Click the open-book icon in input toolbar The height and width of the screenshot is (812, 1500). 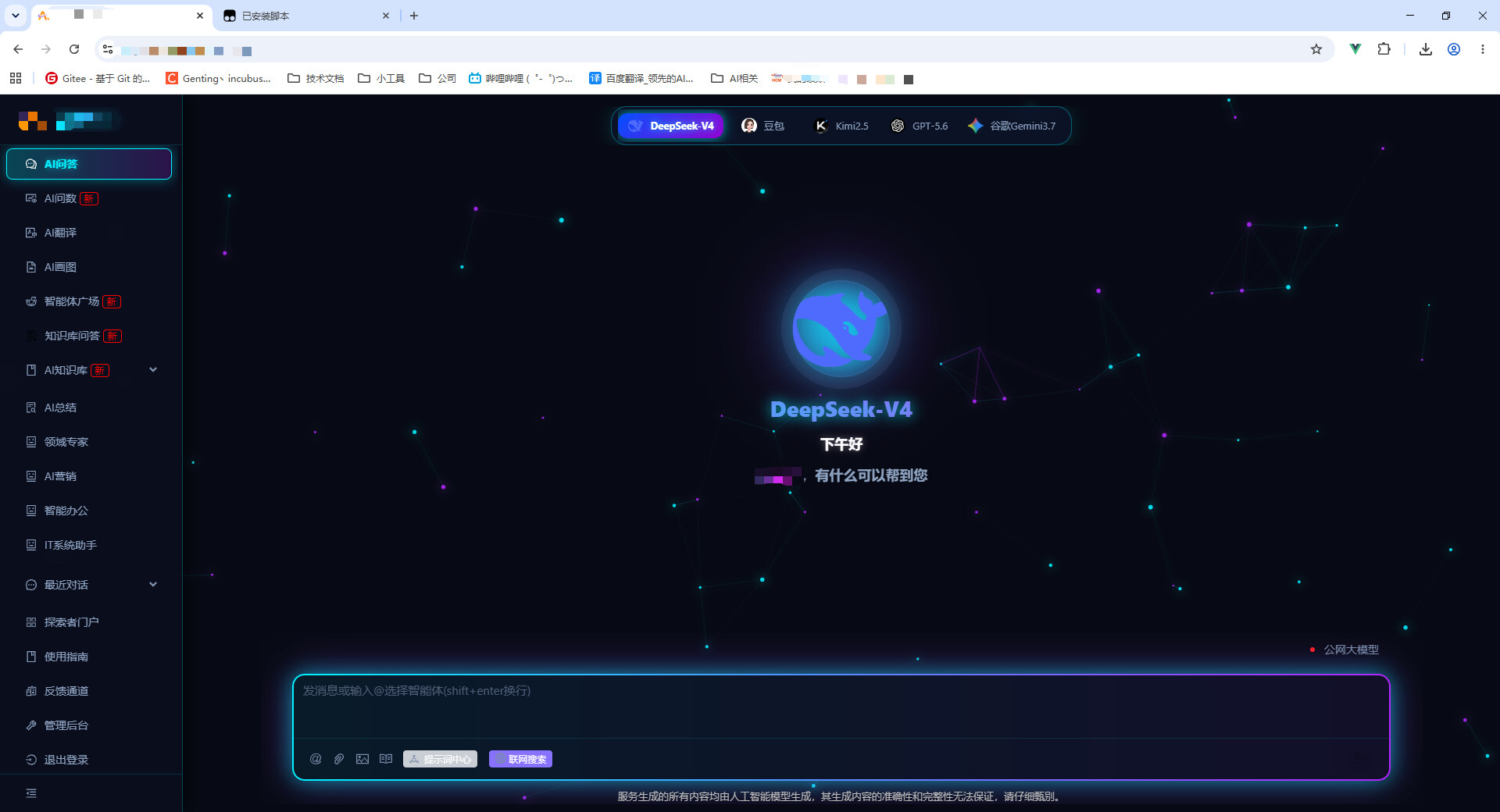tap(386, 759)
